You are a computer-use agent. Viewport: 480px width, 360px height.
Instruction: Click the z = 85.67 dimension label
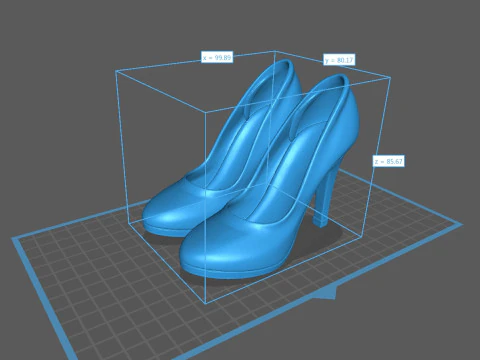click(x=388, y=161)
